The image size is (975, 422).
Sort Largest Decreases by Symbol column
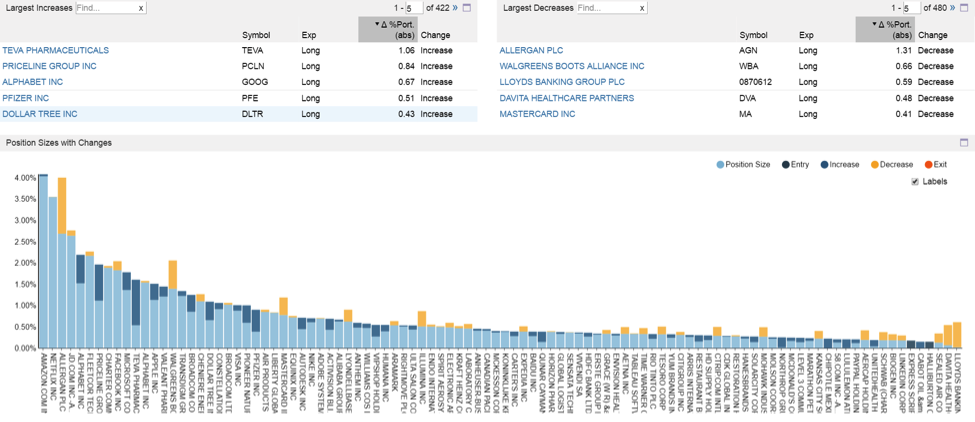(x=753, y=35)
